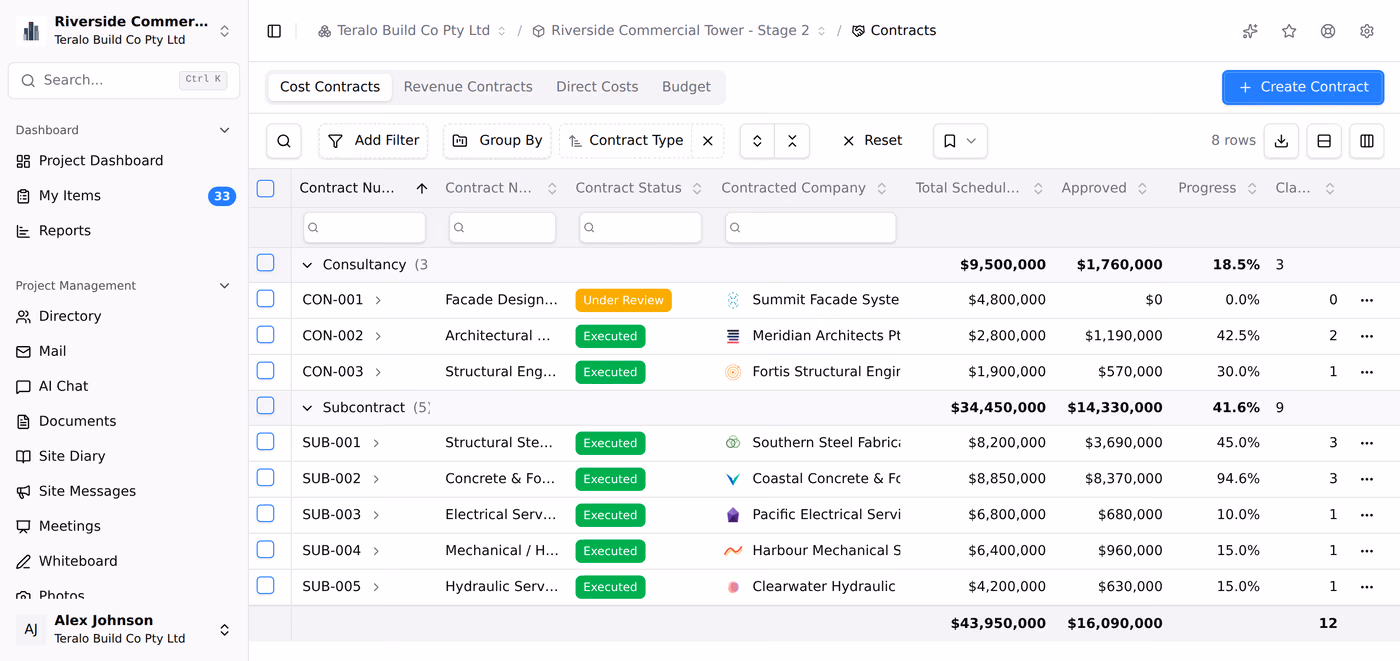Toggle the select-all header checkbox
1400x661 pixels.
(265, 188)
